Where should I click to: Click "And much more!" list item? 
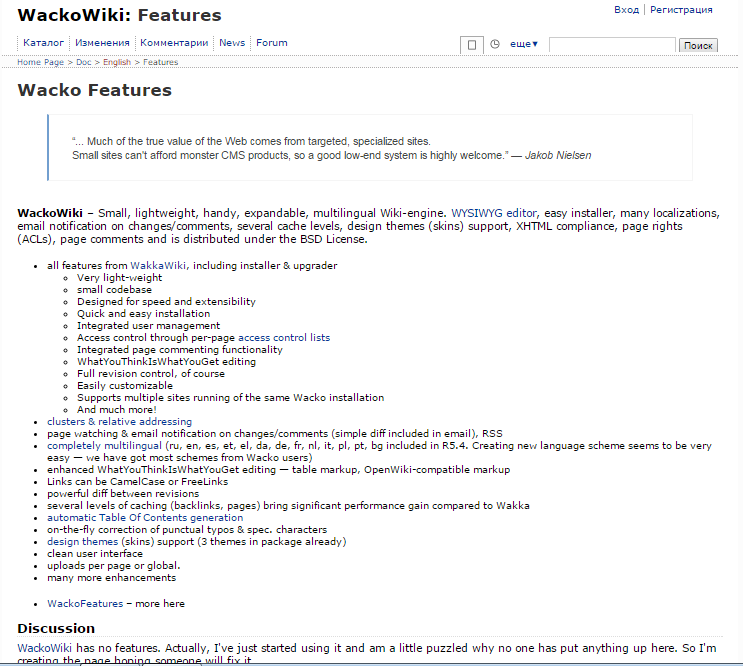[x=117, y=410]
